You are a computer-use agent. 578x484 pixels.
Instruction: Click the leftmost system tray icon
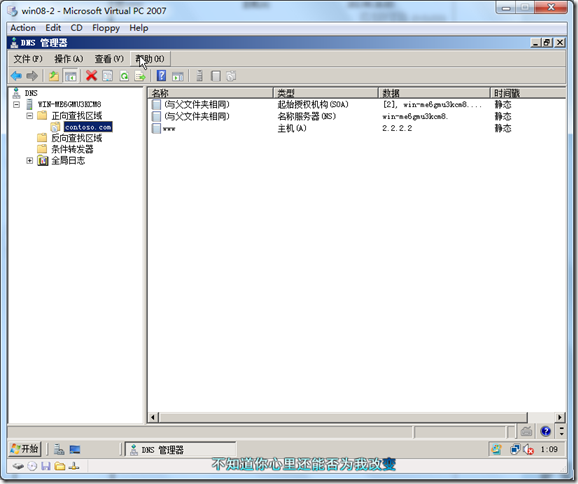click(497, 449)
